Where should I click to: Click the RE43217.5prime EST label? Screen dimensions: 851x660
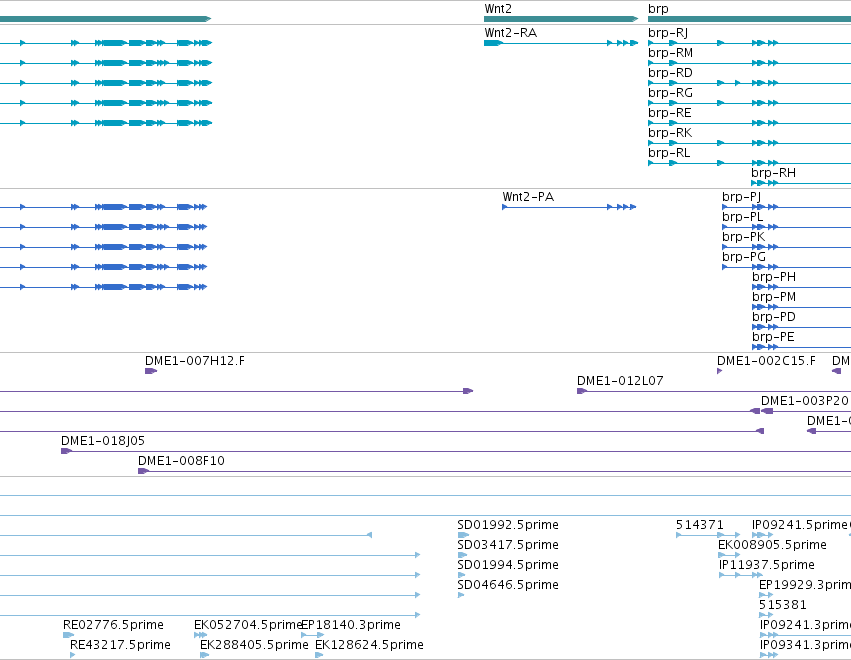click(120, 645)
